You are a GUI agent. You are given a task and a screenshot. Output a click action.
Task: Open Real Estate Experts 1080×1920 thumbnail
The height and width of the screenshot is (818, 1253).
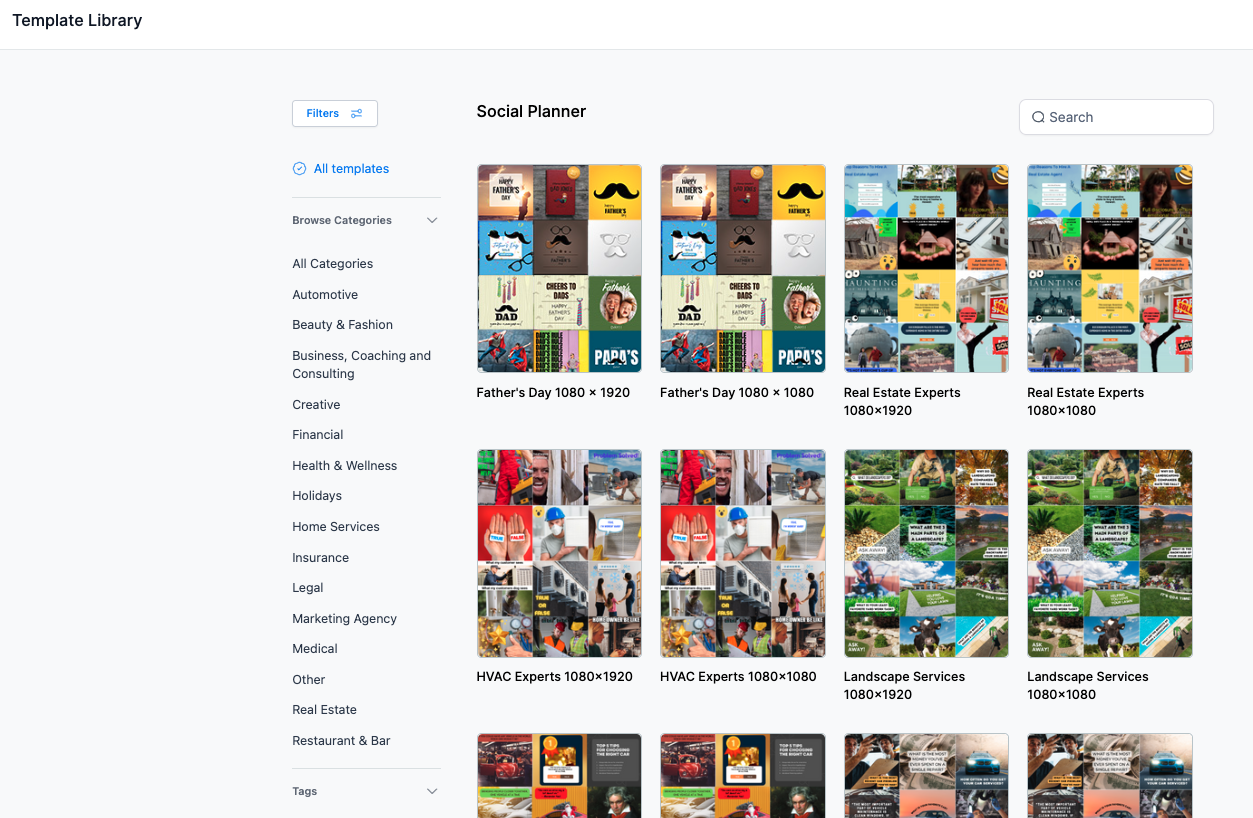926,269
